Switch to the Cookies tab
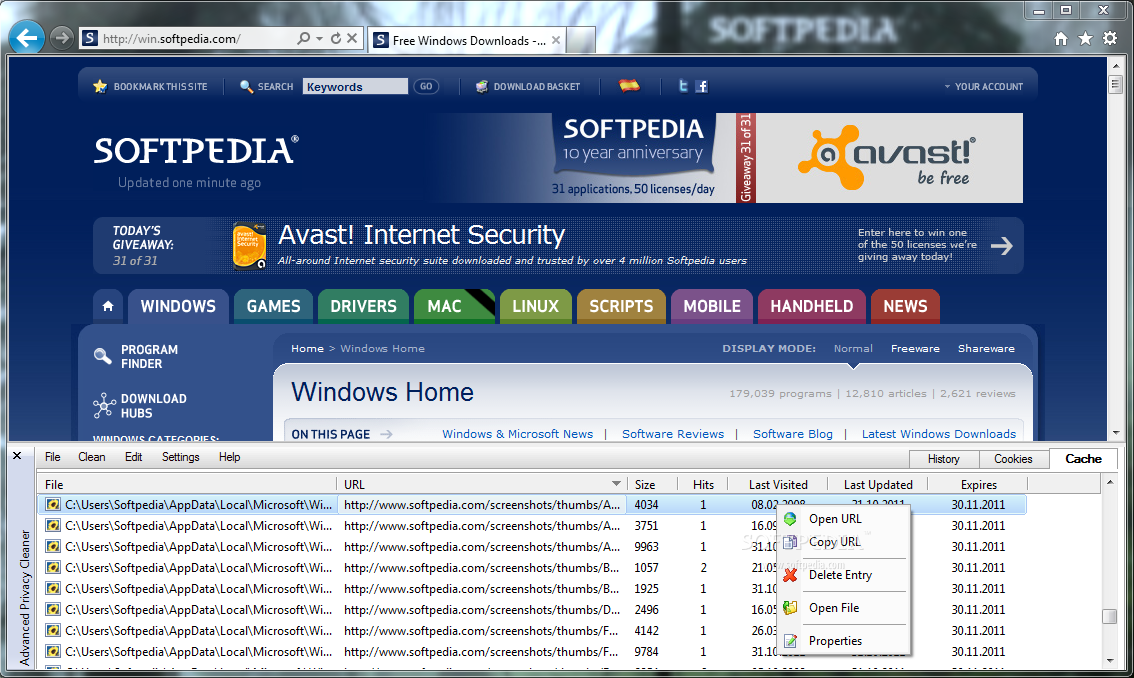 point(1013,459)
